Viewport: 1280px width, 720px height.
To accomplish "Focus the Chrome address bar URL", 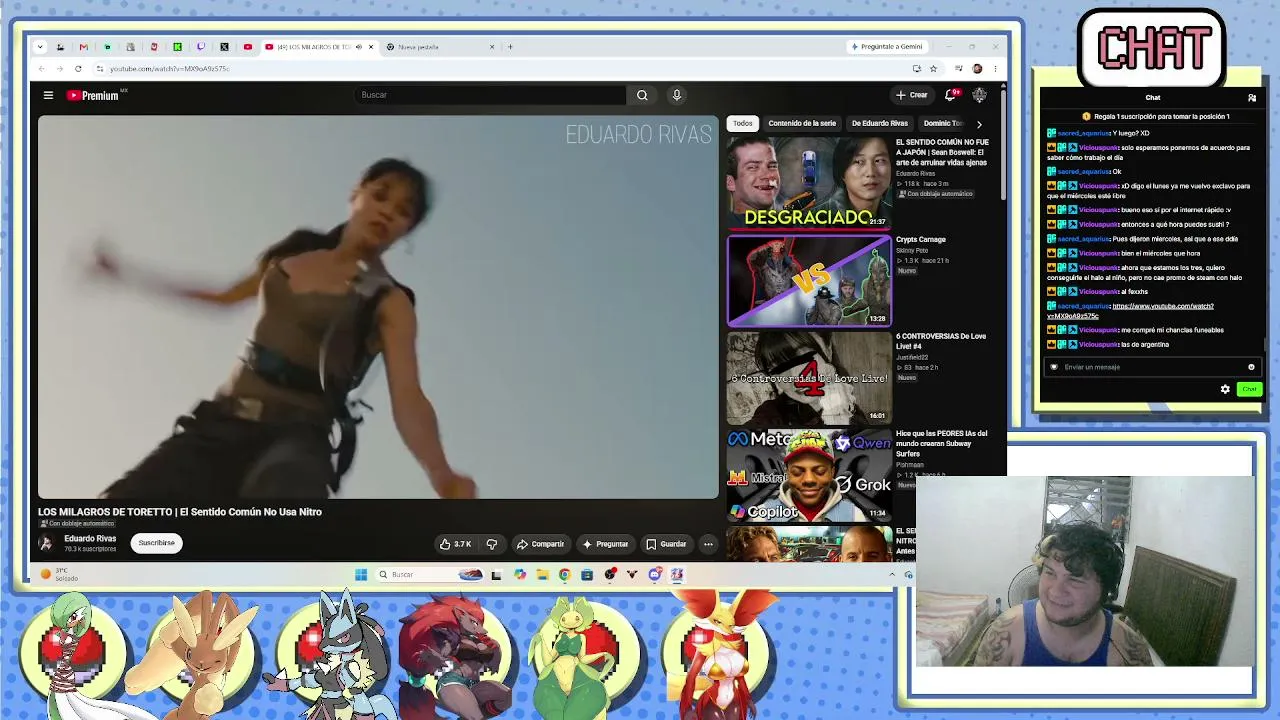I will [169, 69].
